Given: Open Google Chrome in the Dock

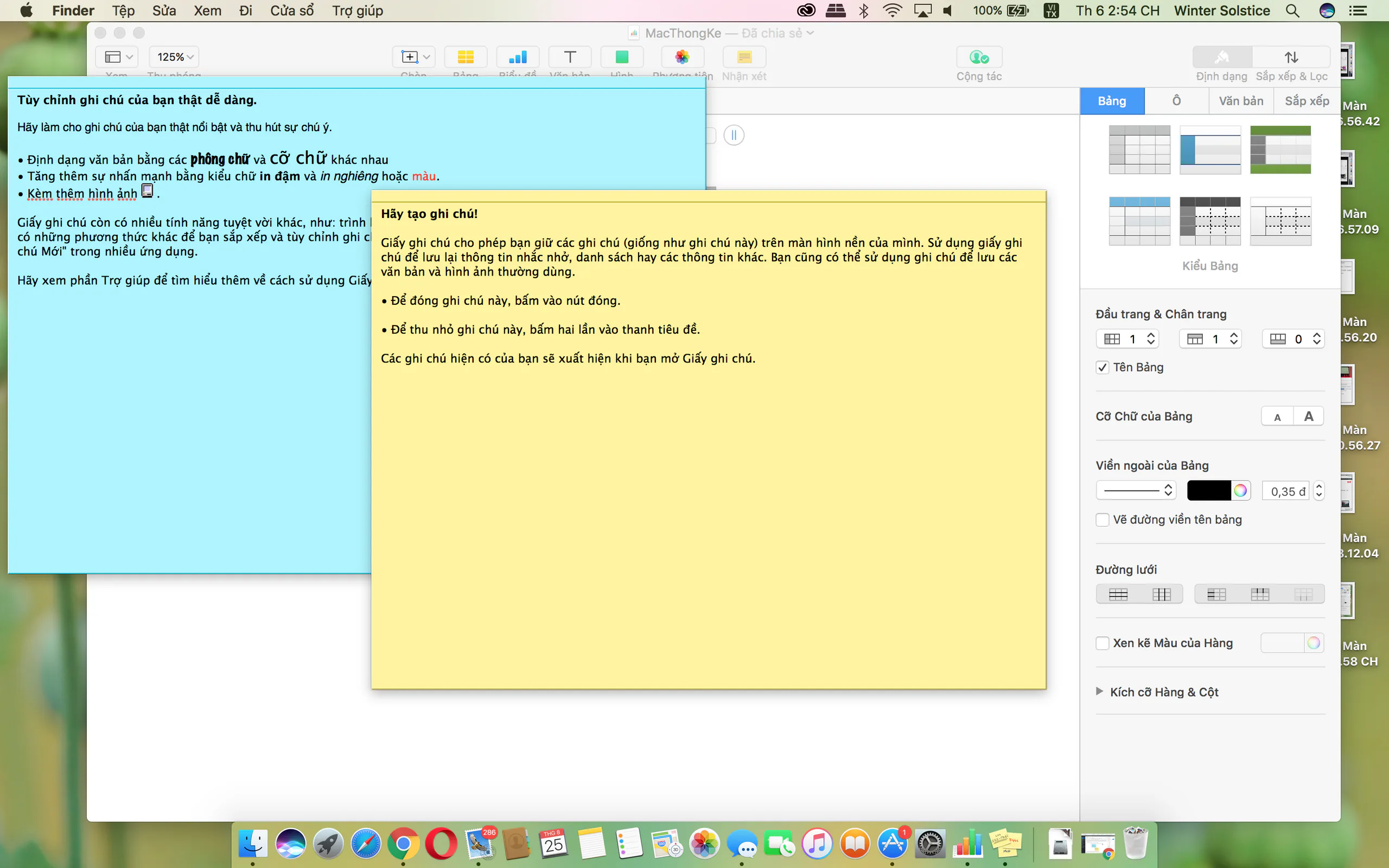Looking at the screenshot, I should [403, 843].
